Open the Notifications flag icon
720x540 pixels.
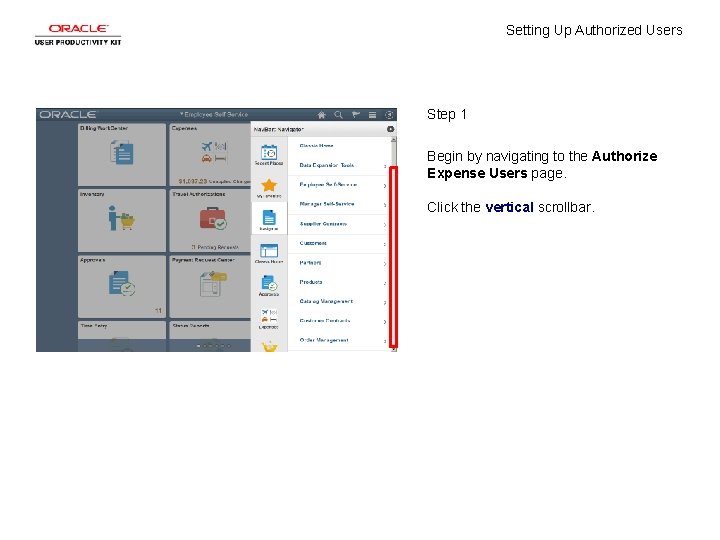point(355,115)
